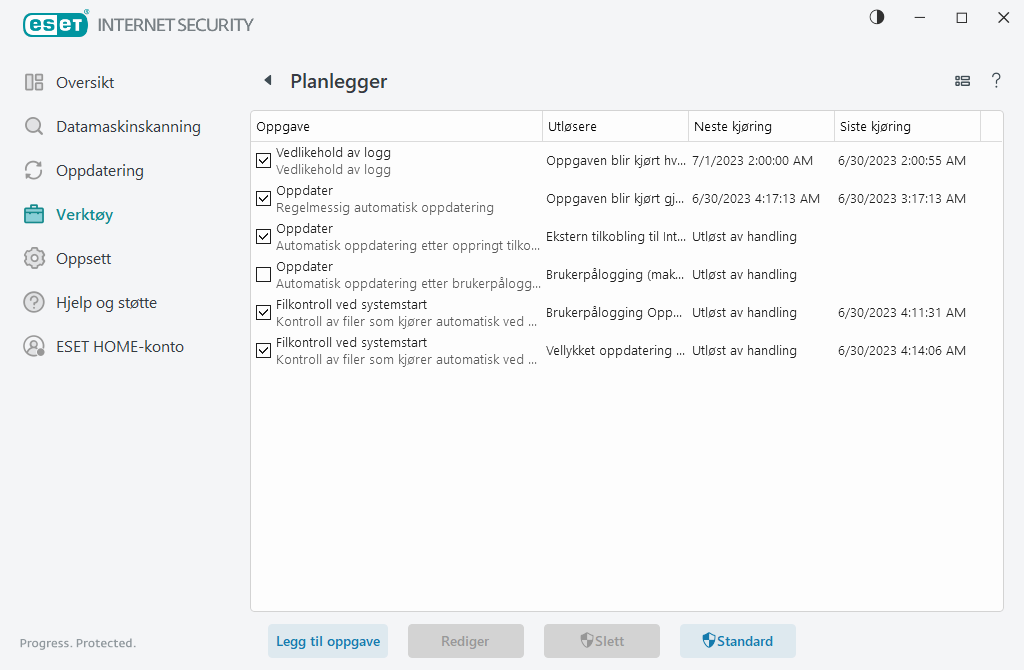Click the Datamaskinskanning magnifier icon

[x=34, y=127]
